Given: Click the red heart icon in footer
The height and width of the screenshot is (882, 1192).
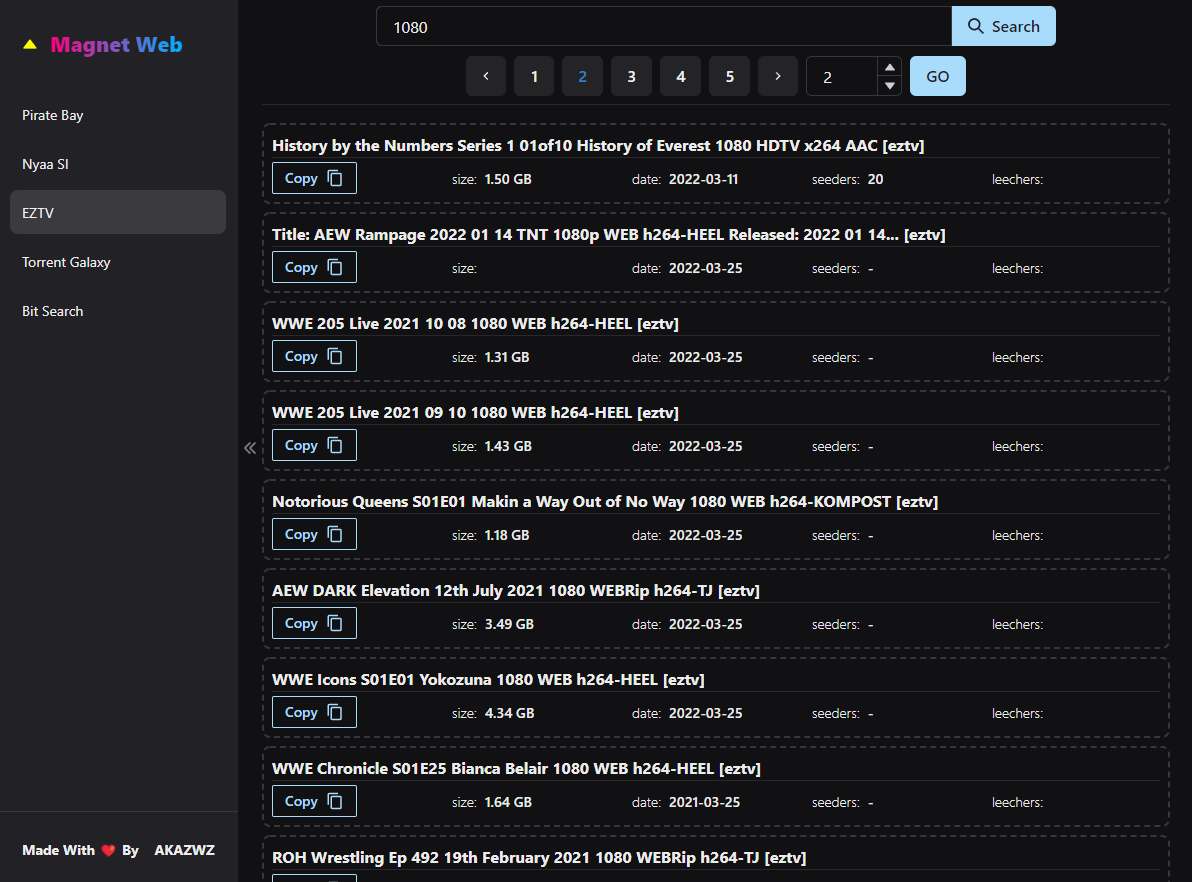Looking at the screenshot, I should click(108, 850).
